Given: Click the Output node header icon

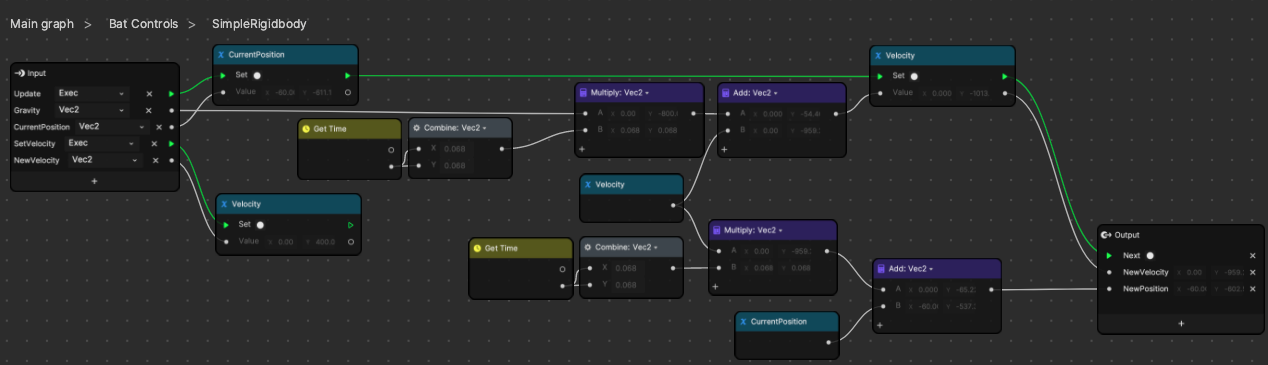Looking at the screenshot, I should (1106, 235).
